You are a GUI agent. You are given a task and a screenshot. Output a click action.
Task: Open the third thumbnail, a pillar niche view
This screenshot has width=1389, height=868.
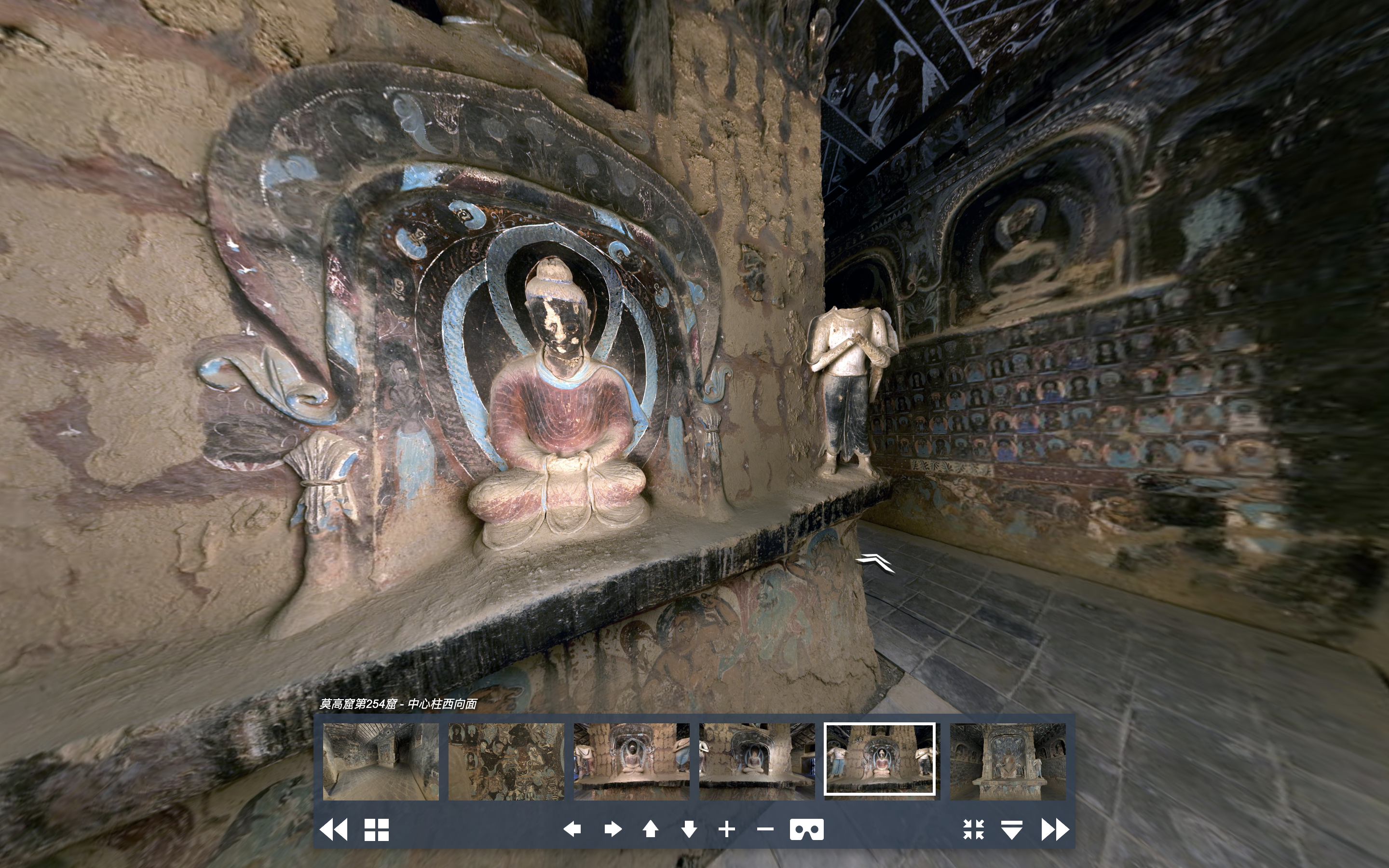point(631,761)
